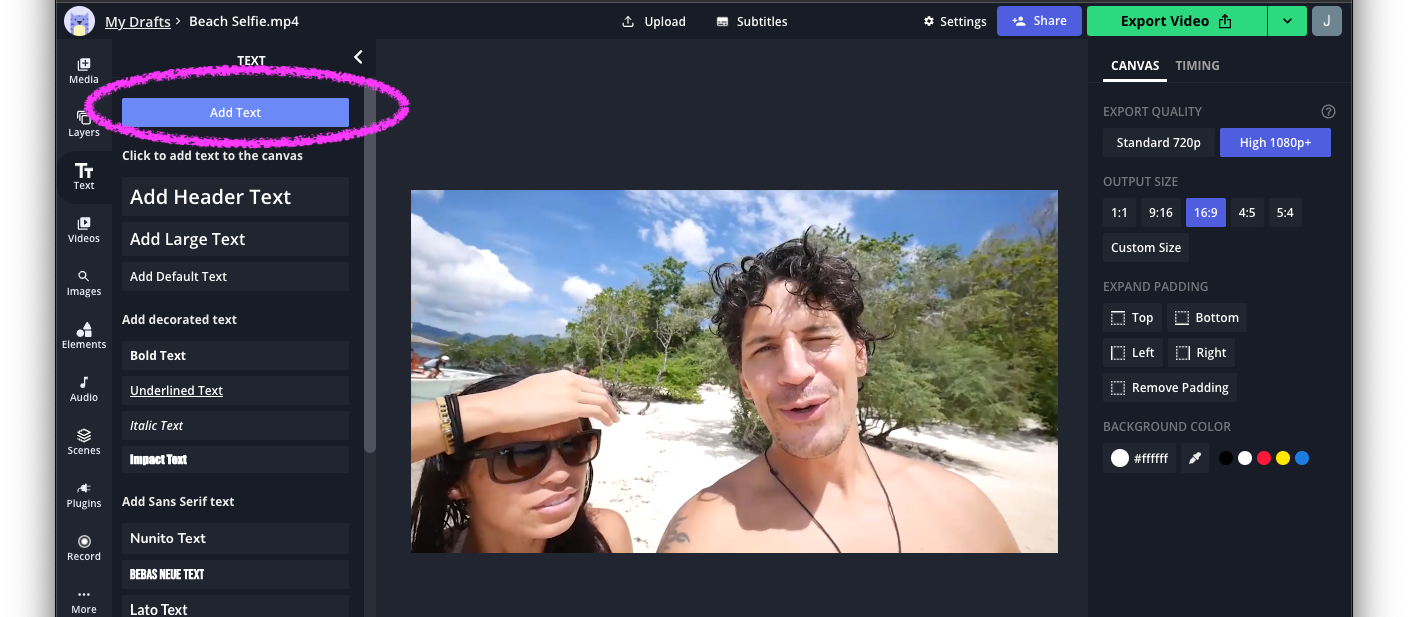
Task: Click the Share button
Action: [1039, 21]
